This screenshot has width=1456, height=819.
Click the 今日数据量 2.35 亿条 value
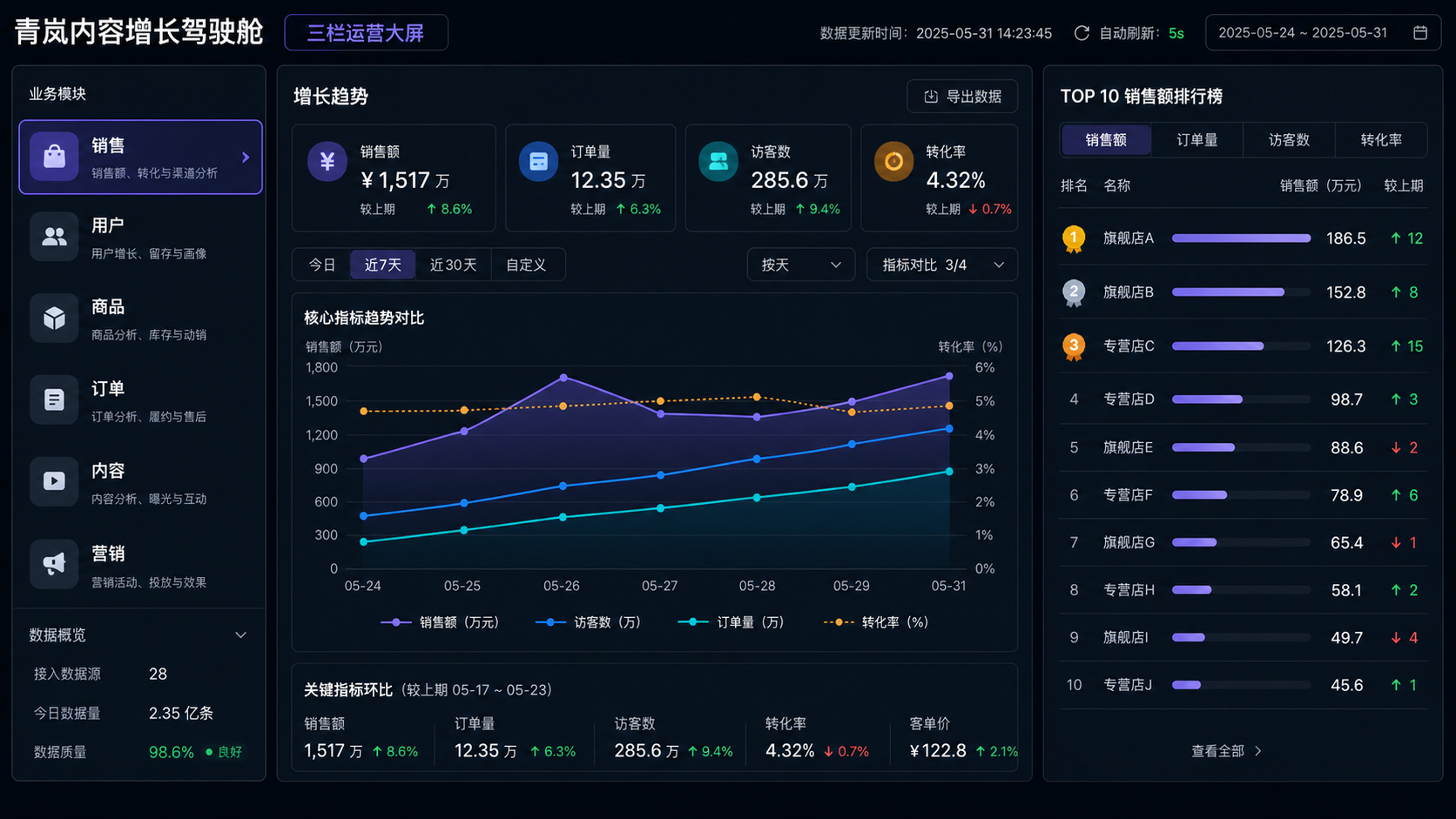tap(181, 714)
